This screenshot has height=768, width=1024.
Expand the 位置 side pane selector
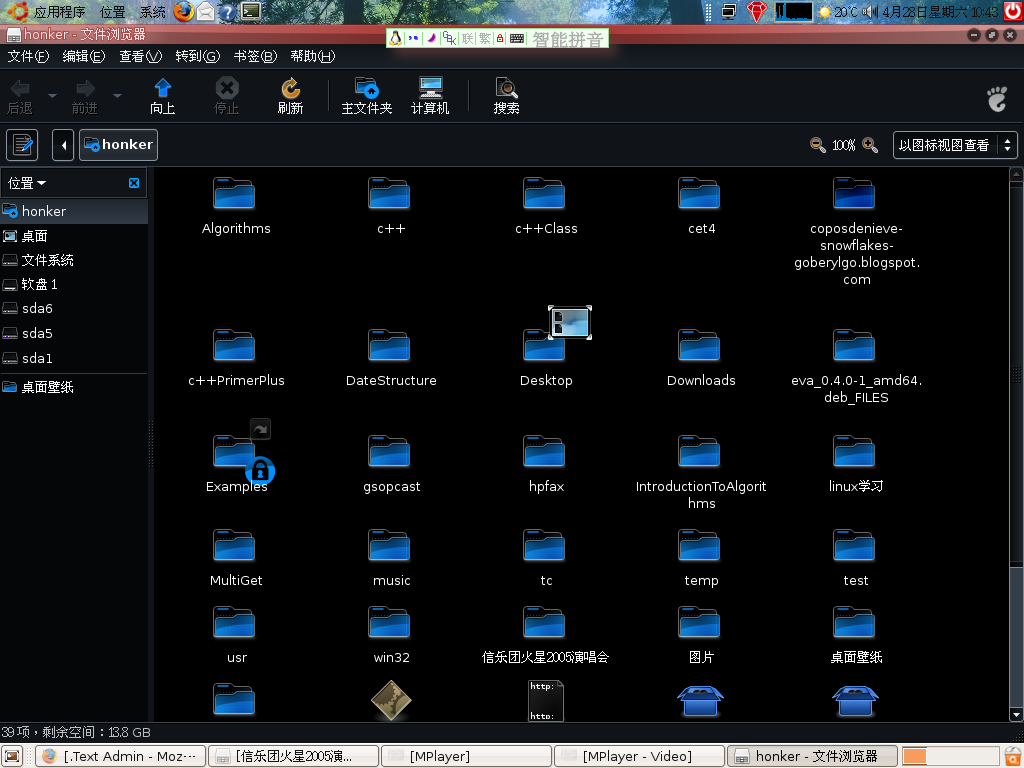(27, 184)
